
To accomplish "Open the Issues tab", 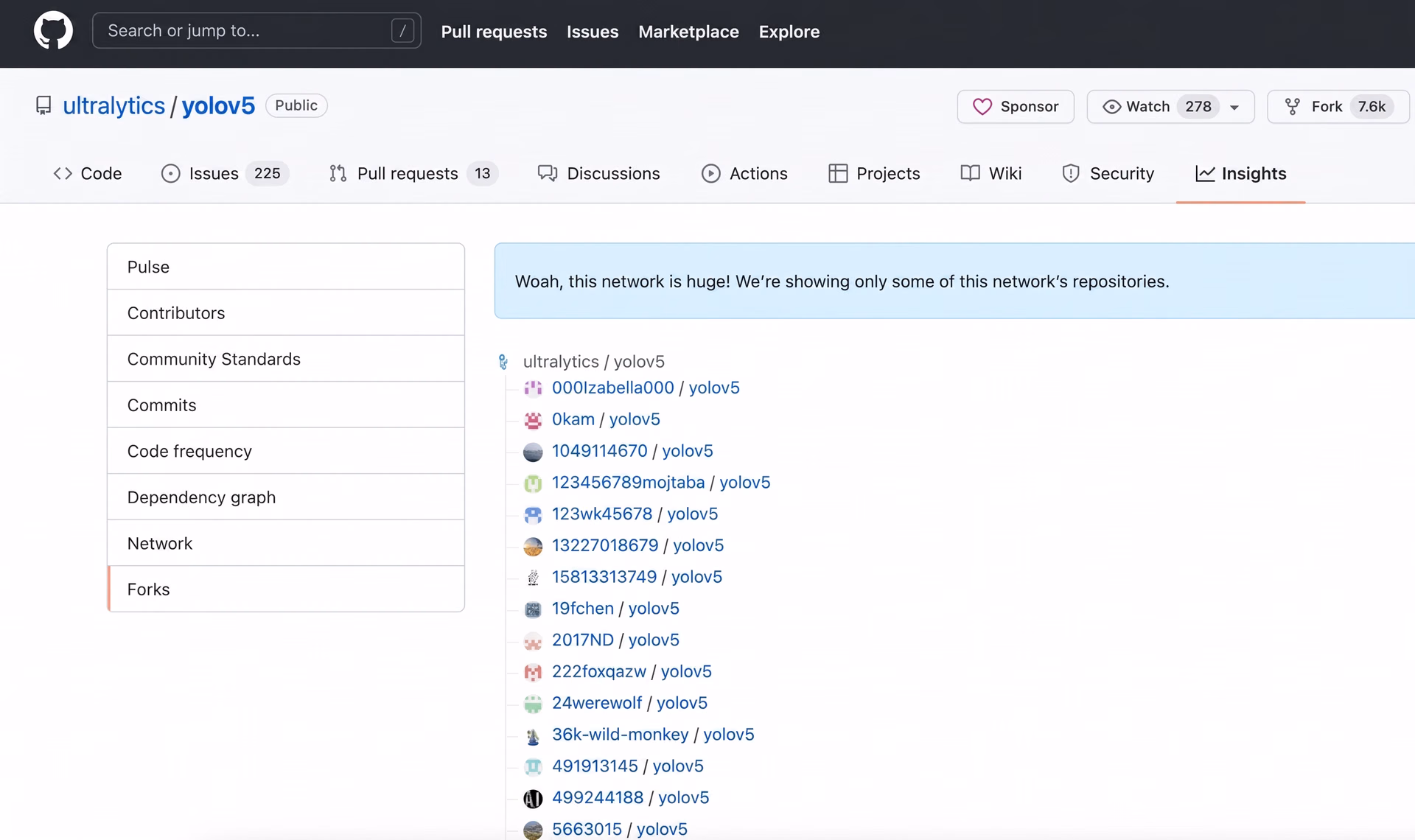I will click(x=225, y=174).
